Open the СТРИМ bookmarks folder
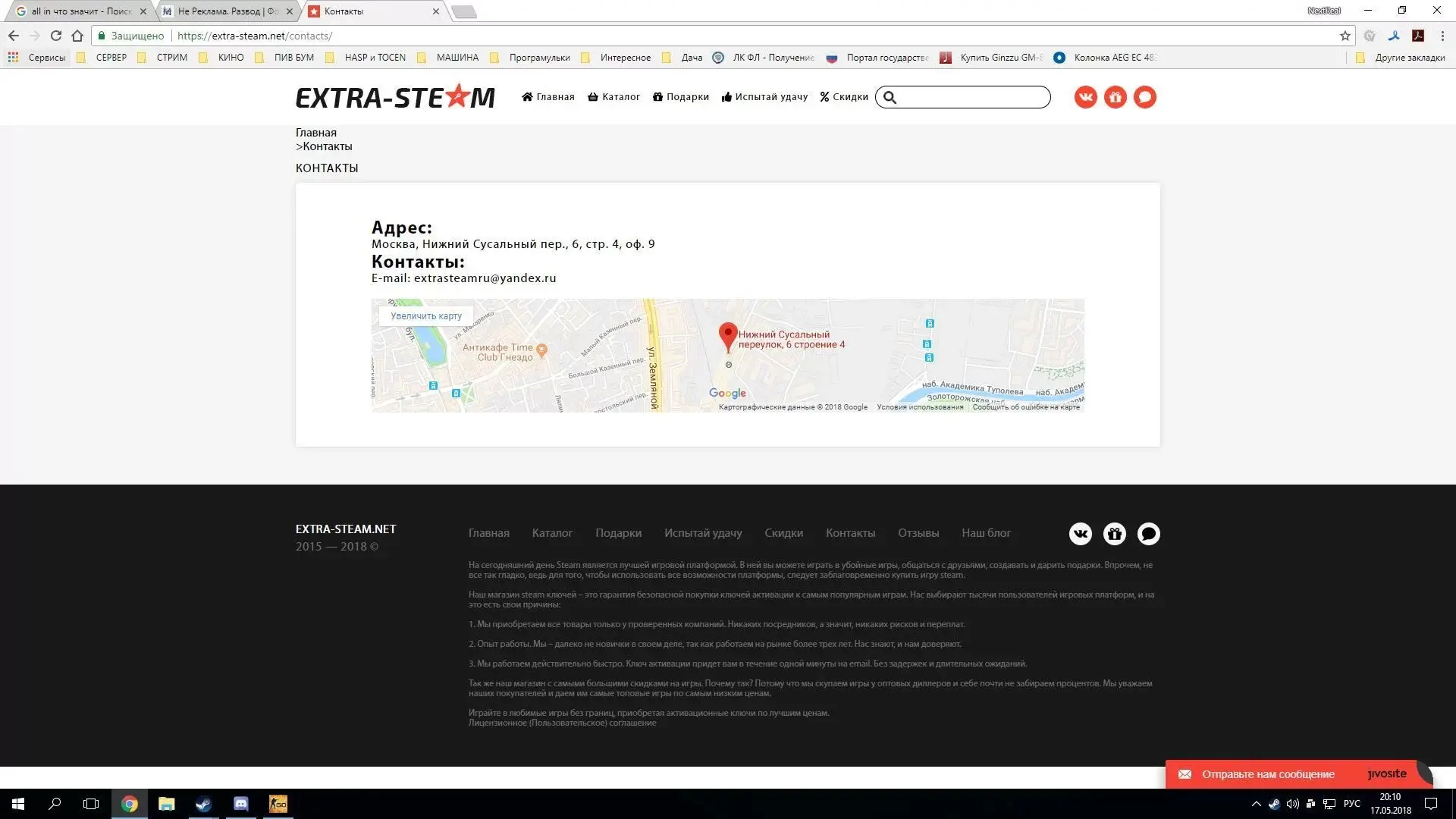1456x819 pixels. click(162, 57)
